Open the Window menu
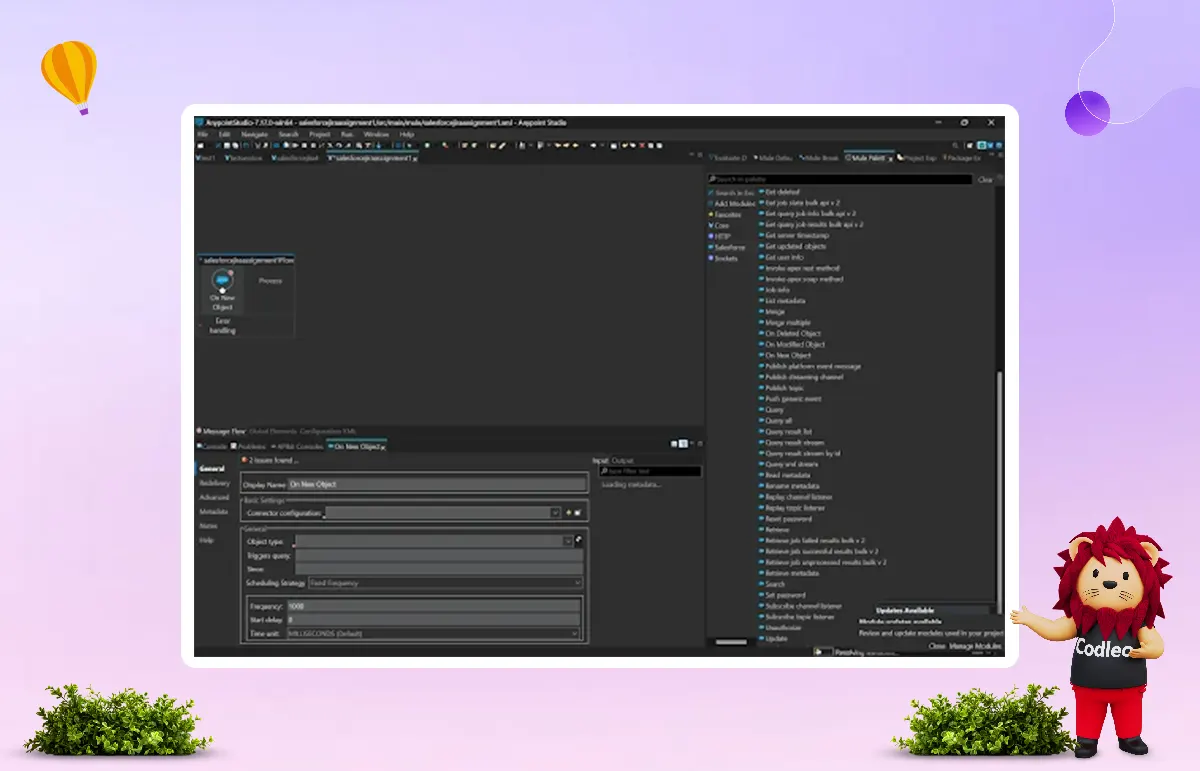The image size is (1200, 771). coord(376,134)
